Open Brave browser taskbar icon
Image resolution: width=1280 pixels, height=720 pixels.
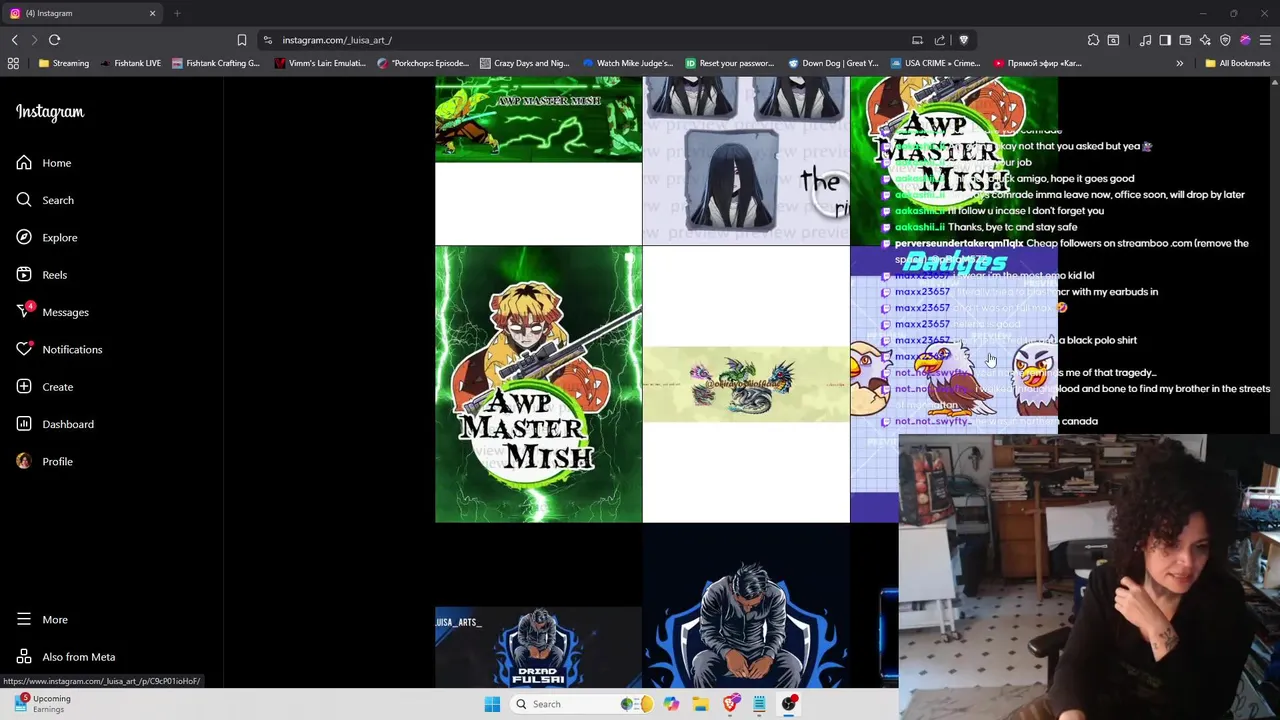[730, 704]
